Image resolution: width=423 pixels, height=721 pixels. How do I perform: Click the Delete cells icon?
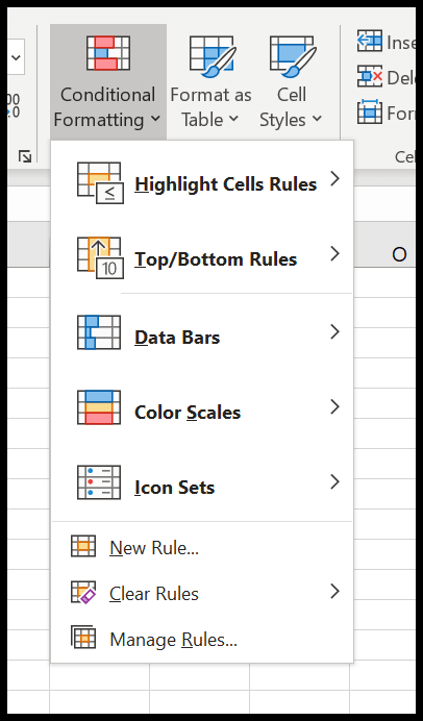[370, 76]
